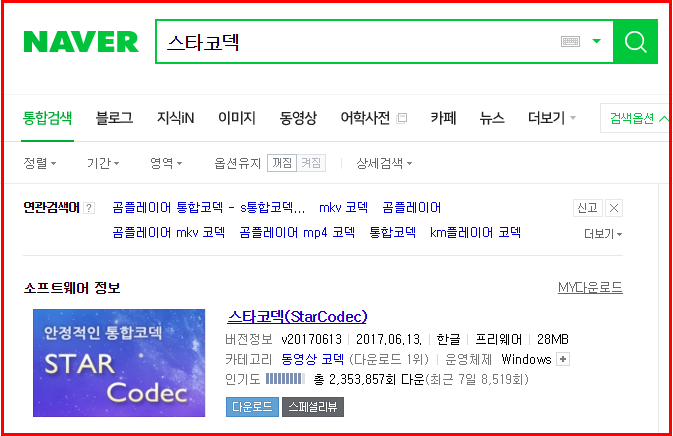Viewport: 673px width, 436px height.
Task: Switch to the 카페 tab
Action: coord(443,118)
